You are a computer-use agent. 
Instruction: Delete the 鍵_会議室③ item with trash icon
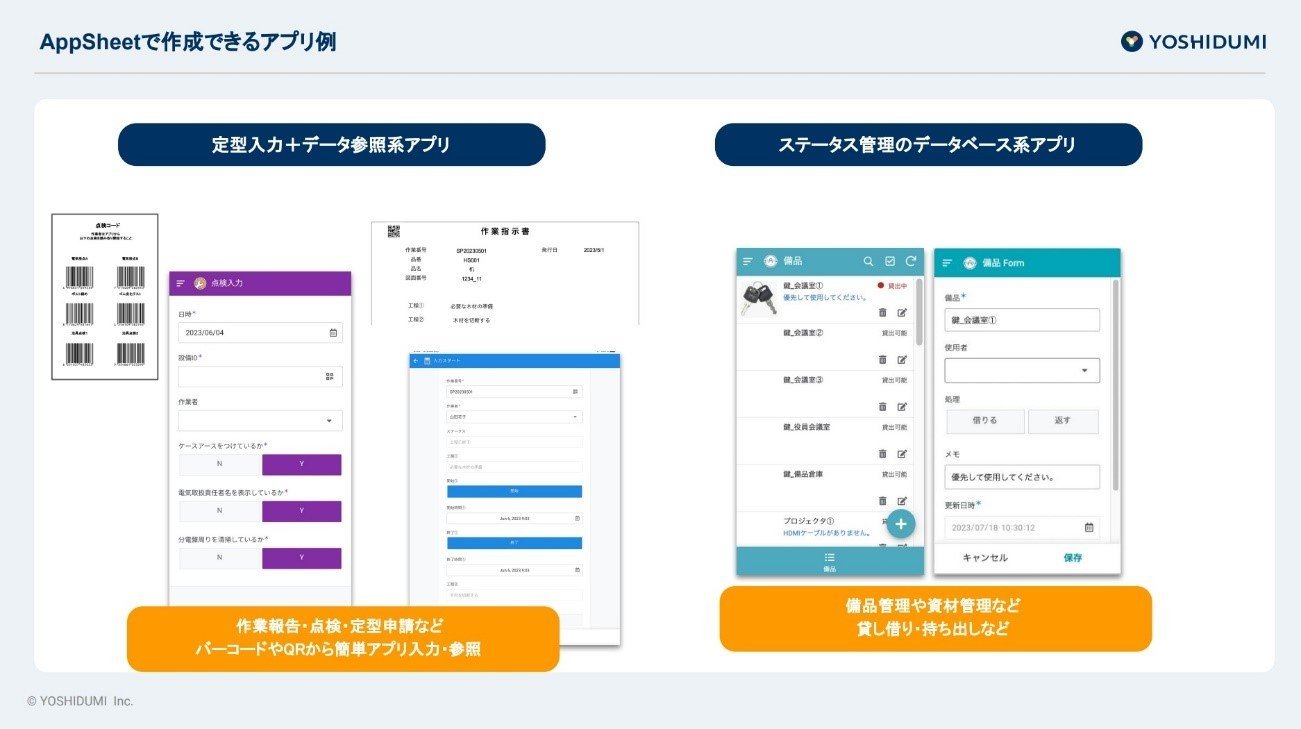point(883,406)
